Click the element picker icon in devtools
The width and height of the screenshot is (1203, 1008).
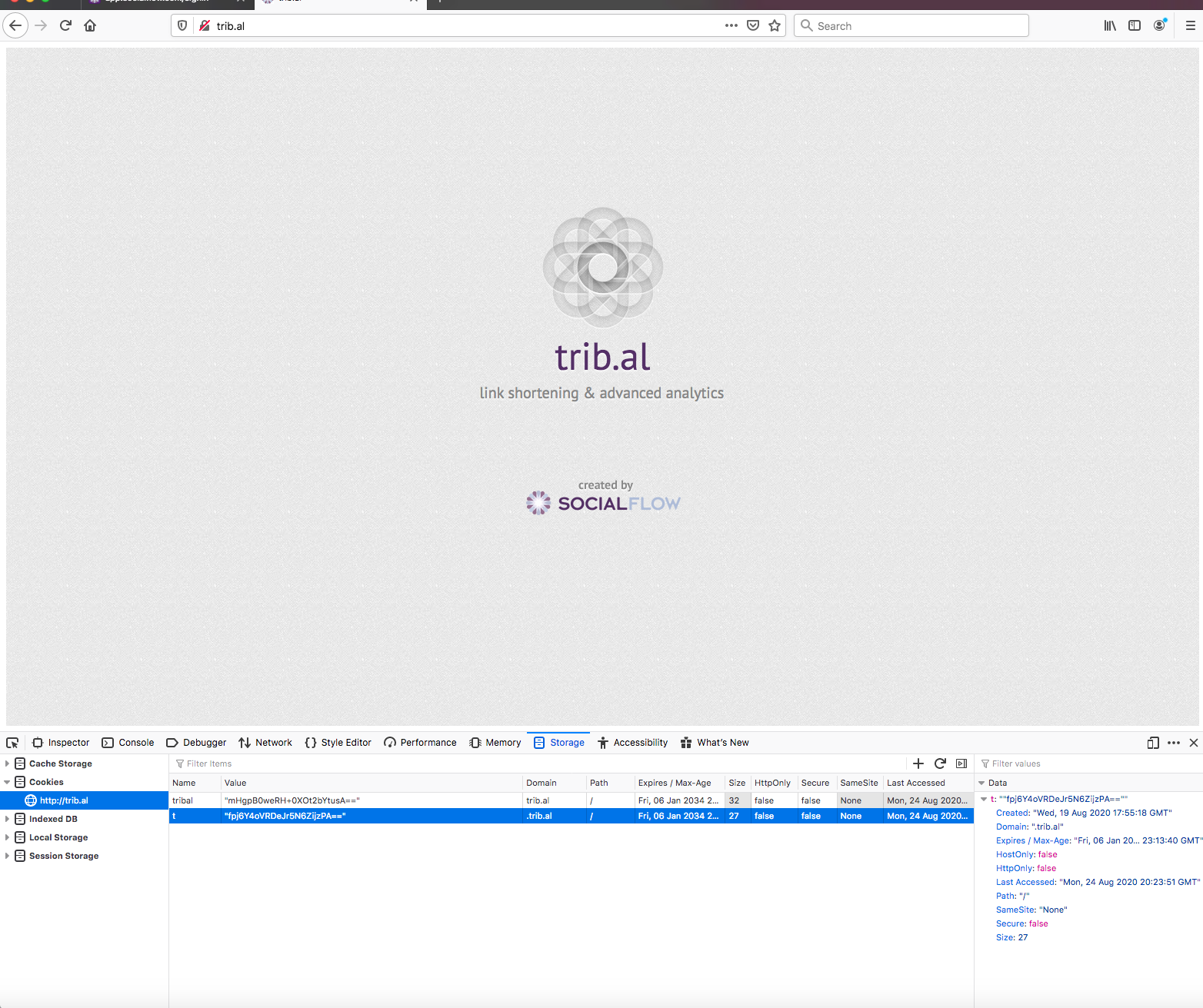coord(12,743)
